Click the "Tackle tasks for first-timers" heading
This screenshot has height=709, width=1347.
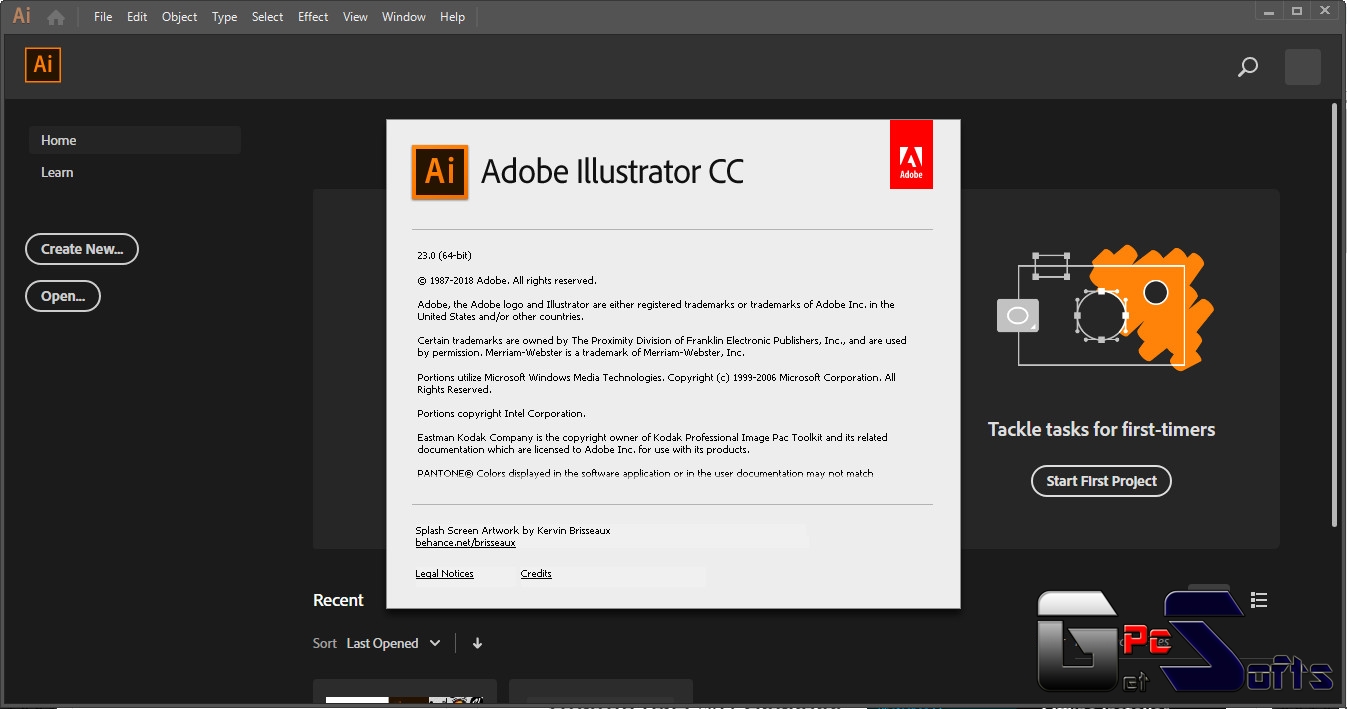(x=1101, y=429)
